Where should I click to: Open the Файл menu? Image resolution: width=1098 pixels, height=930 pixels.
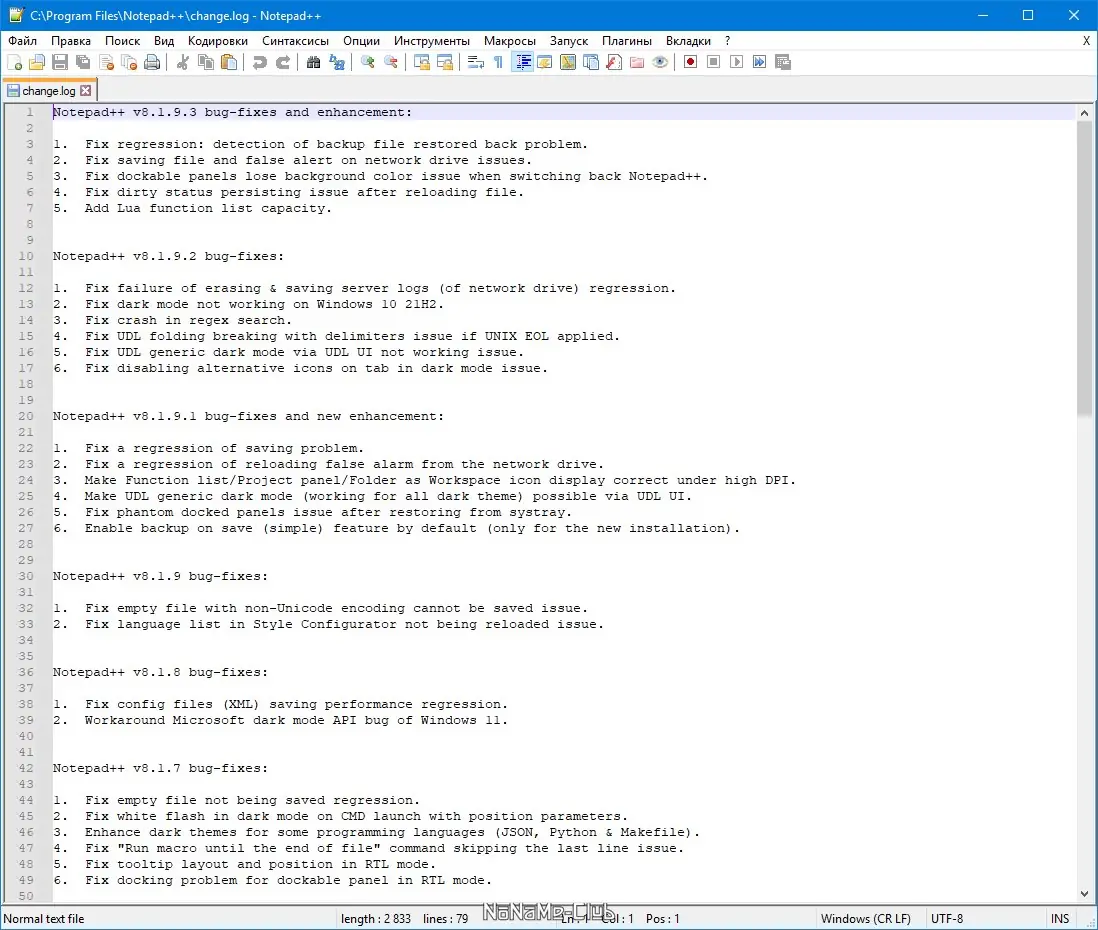[x=22, y=41]
